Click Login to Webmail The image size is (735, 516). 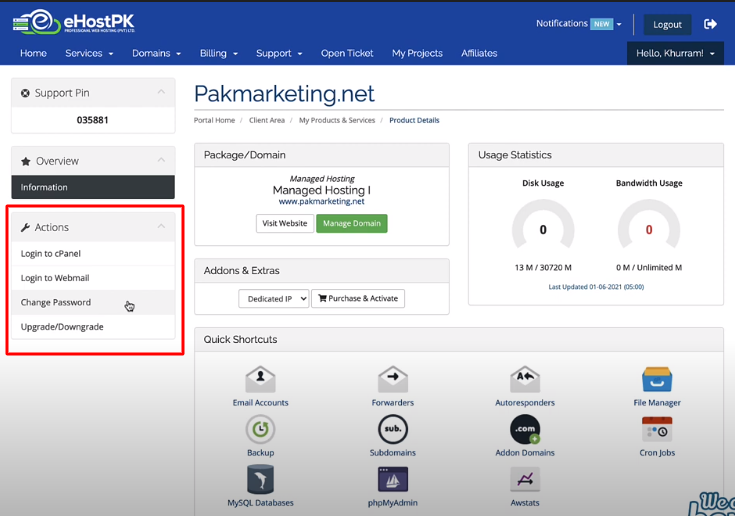pyautogui.click(x=93, y=278)
